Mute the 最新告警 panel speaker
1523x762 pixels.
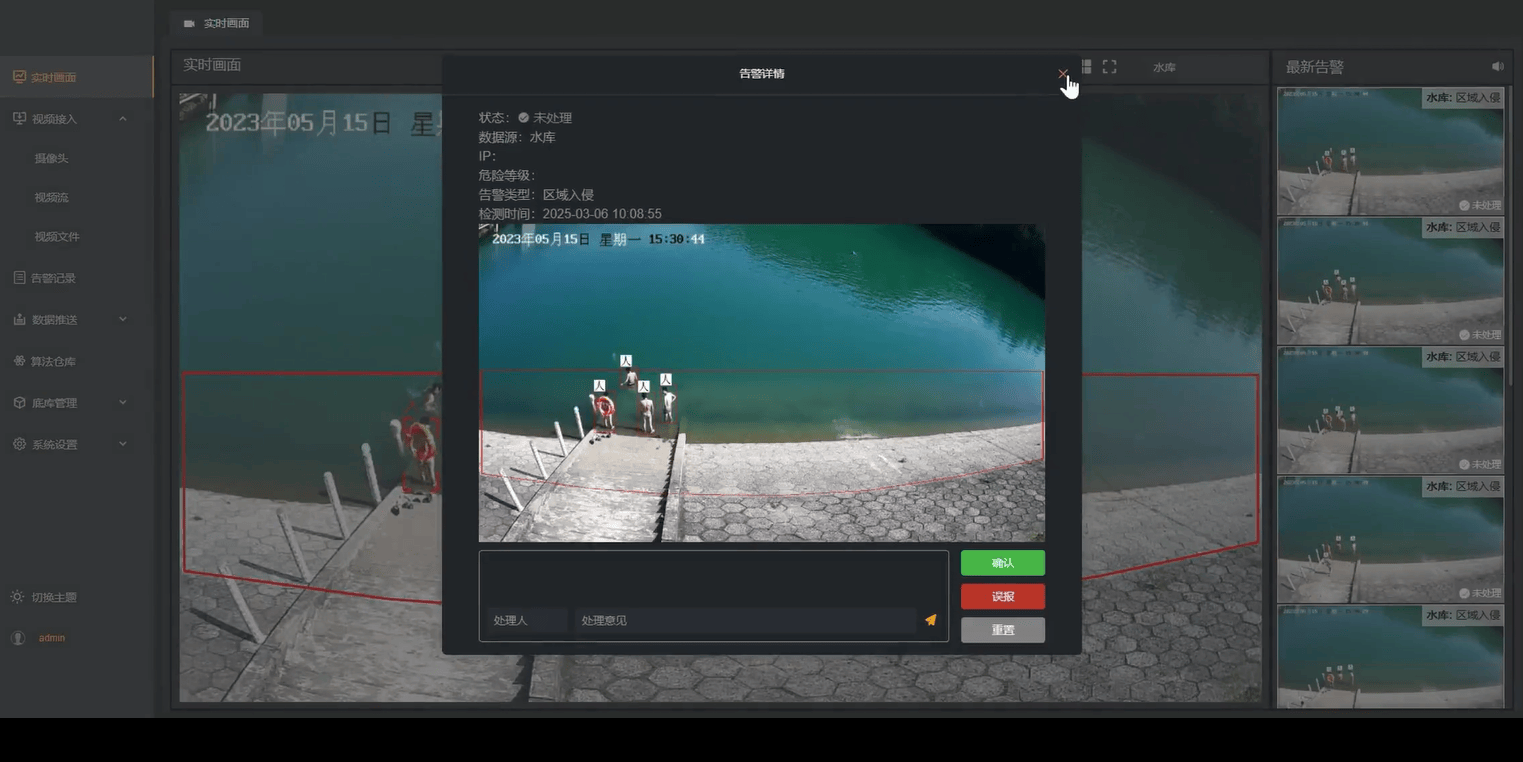pos(1497,66)
